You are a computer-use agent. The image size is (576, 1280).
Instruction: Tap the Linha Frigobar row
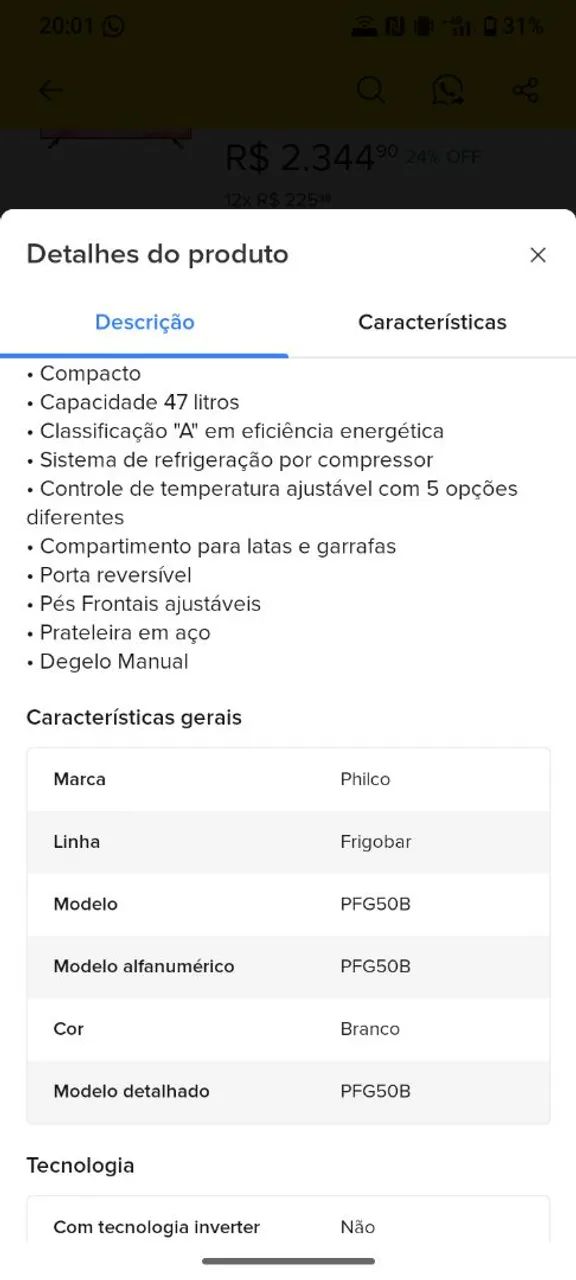(x=288, y=841)
